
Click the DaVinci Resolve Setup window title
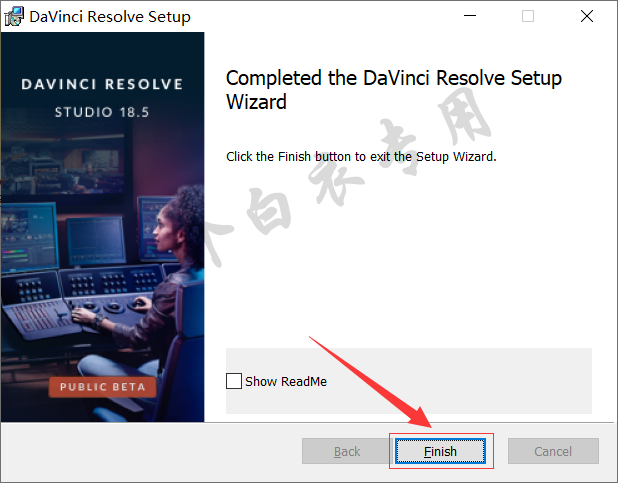[x=110, y=17]
